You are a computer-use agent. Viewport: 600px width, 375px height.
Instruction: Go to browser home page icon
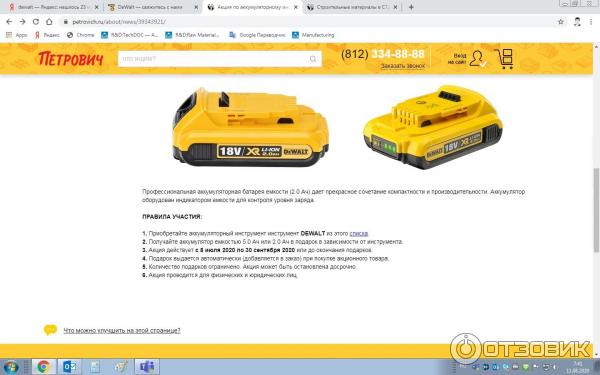coord(49,22)
